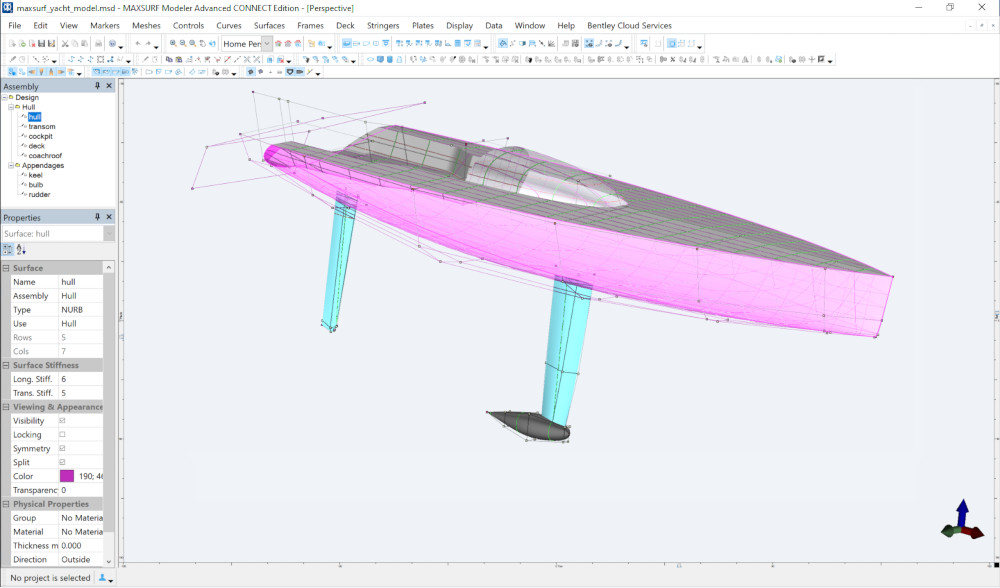This screenshot has width=1000, height=588.
Task: Toggle the Symmetry checkbox
Action: (x=63, y=449)
